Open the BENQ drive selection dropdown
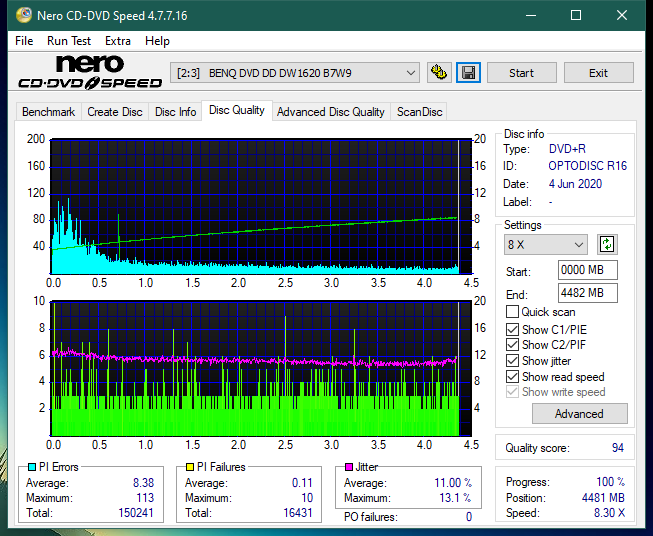This screenshot has width=653, height=536. [x=295, y=73]
